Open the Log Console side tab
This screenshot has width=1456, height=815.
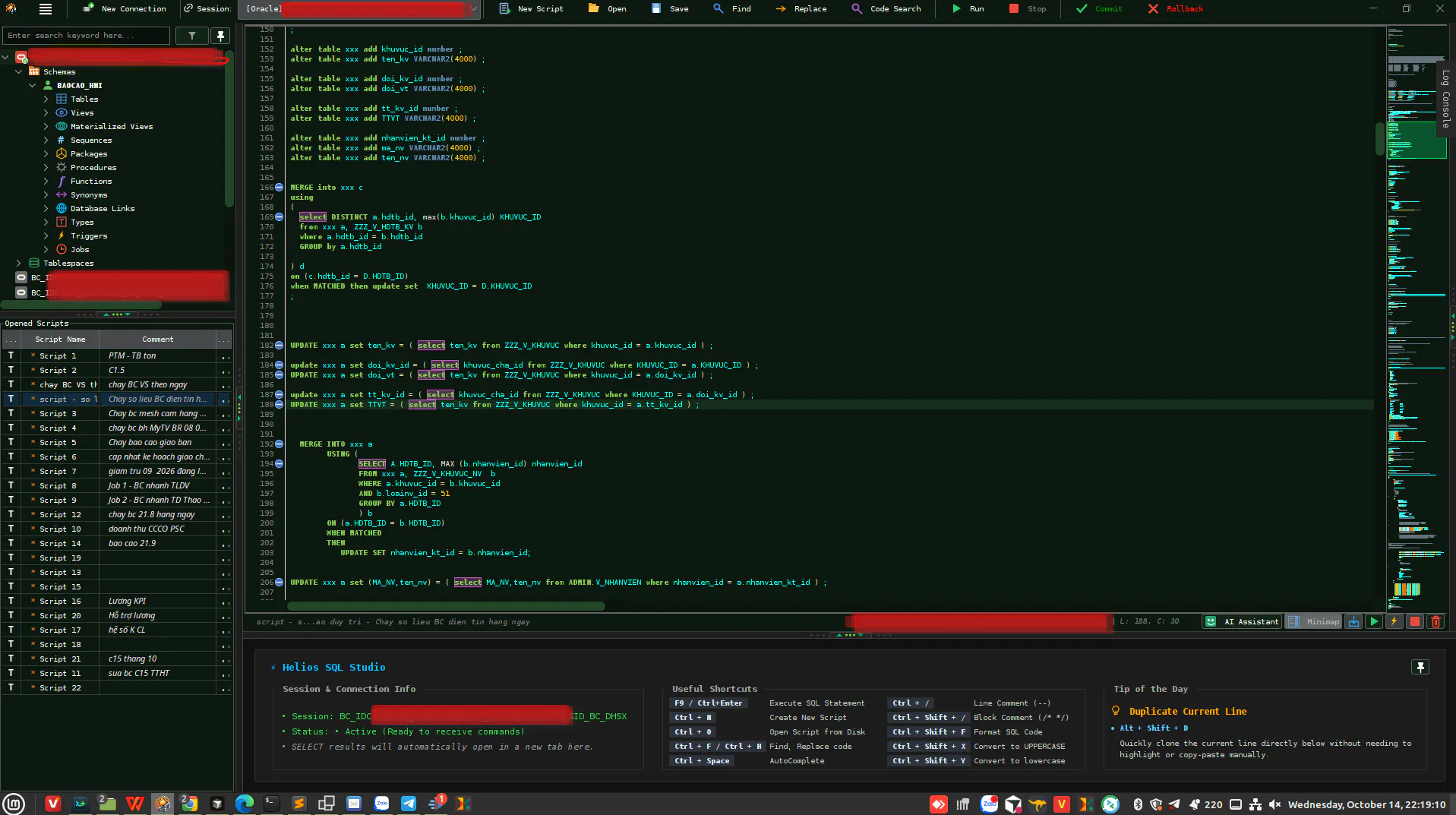pyautogui.click(x=1445, y=100)
